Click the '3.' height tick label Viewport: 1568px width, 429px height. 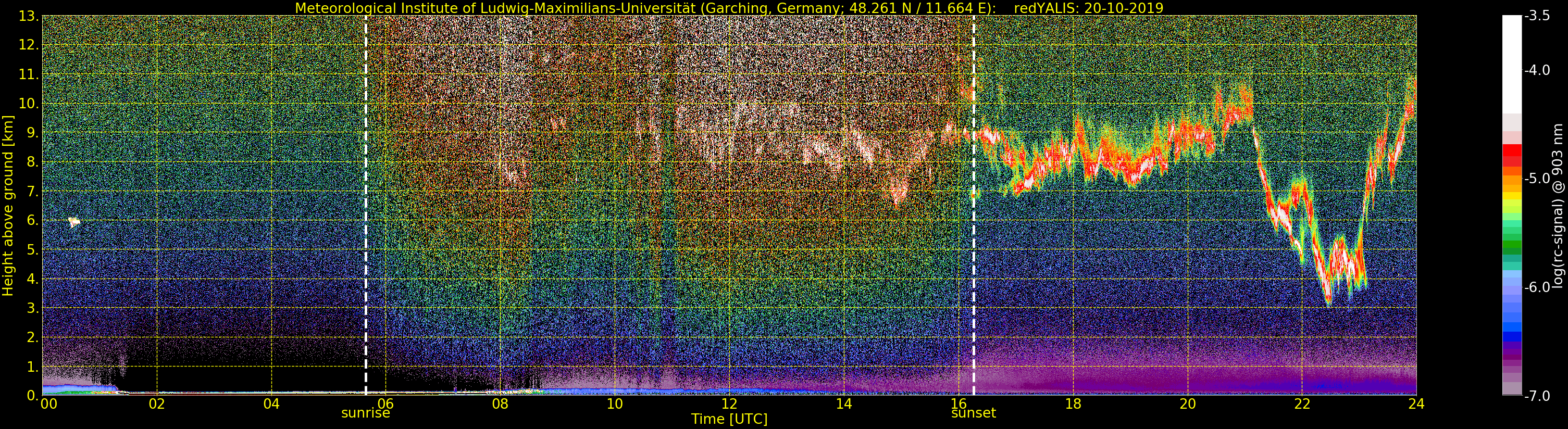tap(32, 308)
